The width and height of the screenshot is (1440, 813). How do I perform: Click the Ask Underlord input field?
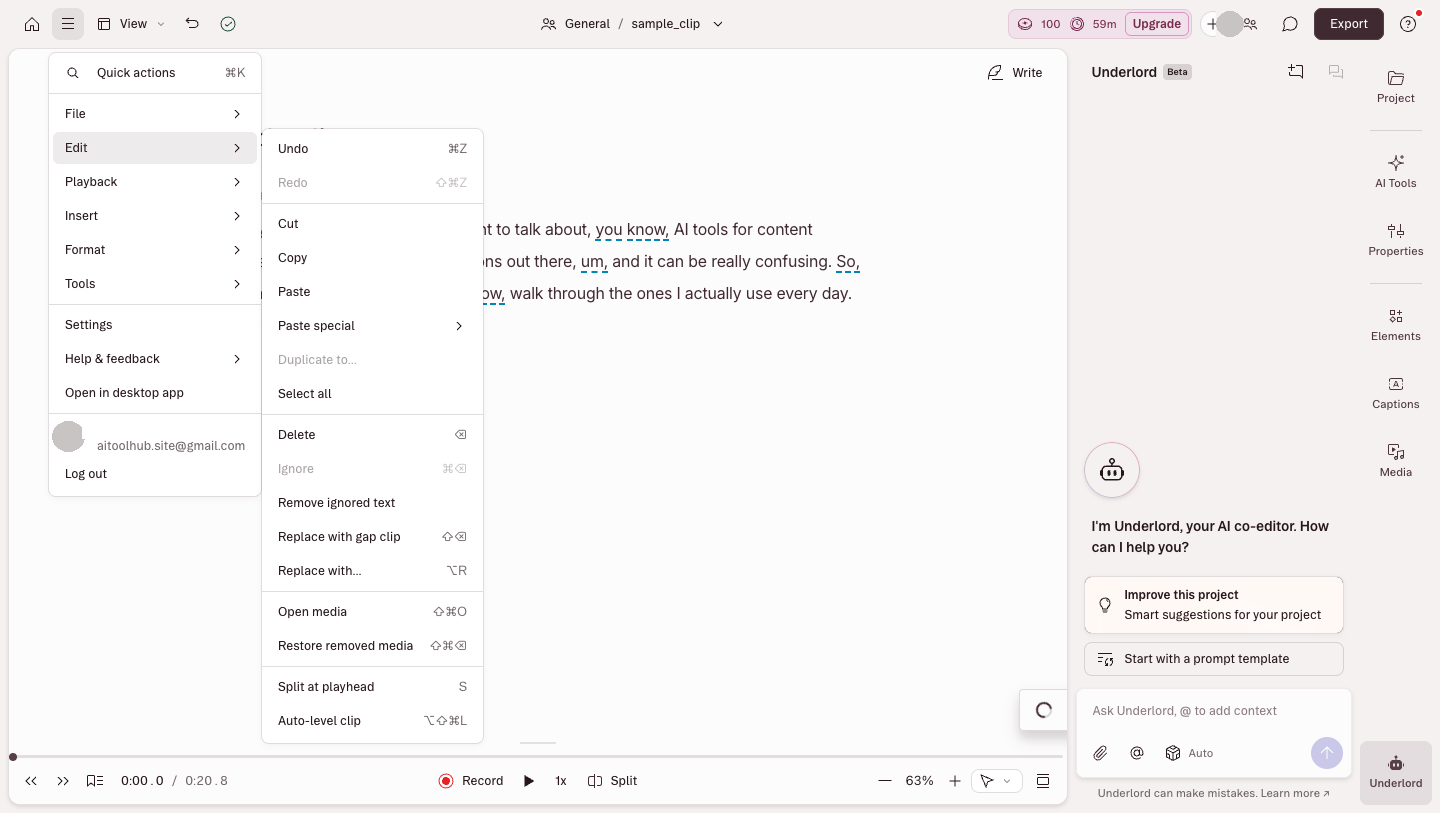1213,711
